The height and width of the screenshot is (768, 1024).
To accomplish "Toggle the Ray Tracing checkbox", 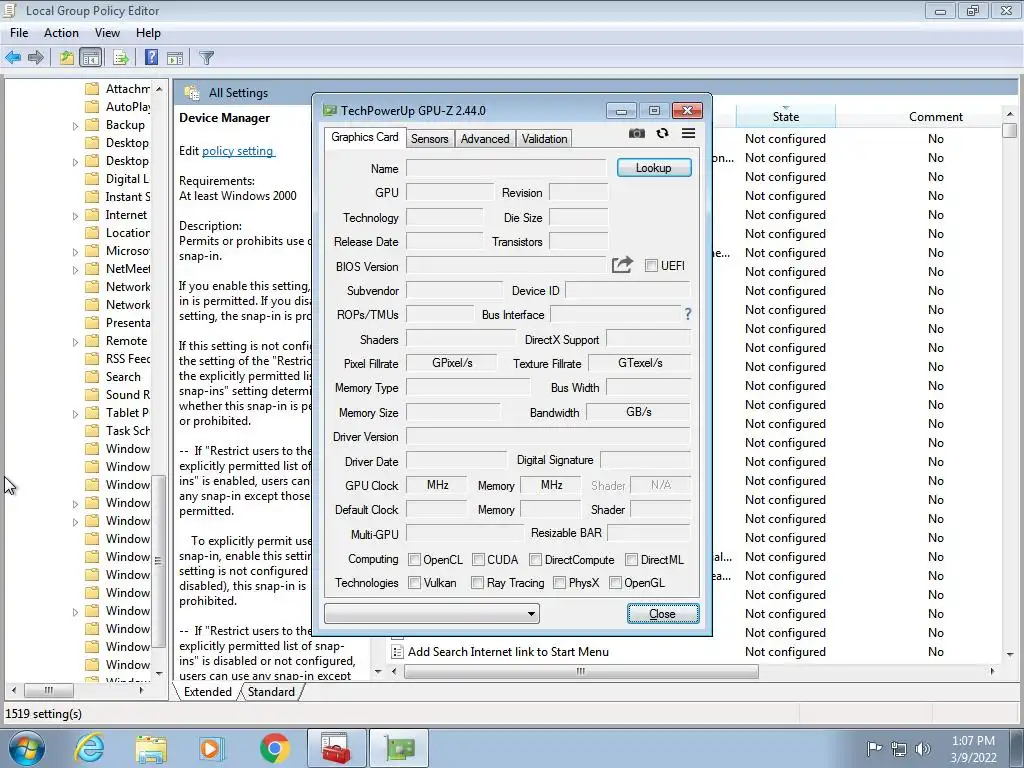I will coord(477,583).
